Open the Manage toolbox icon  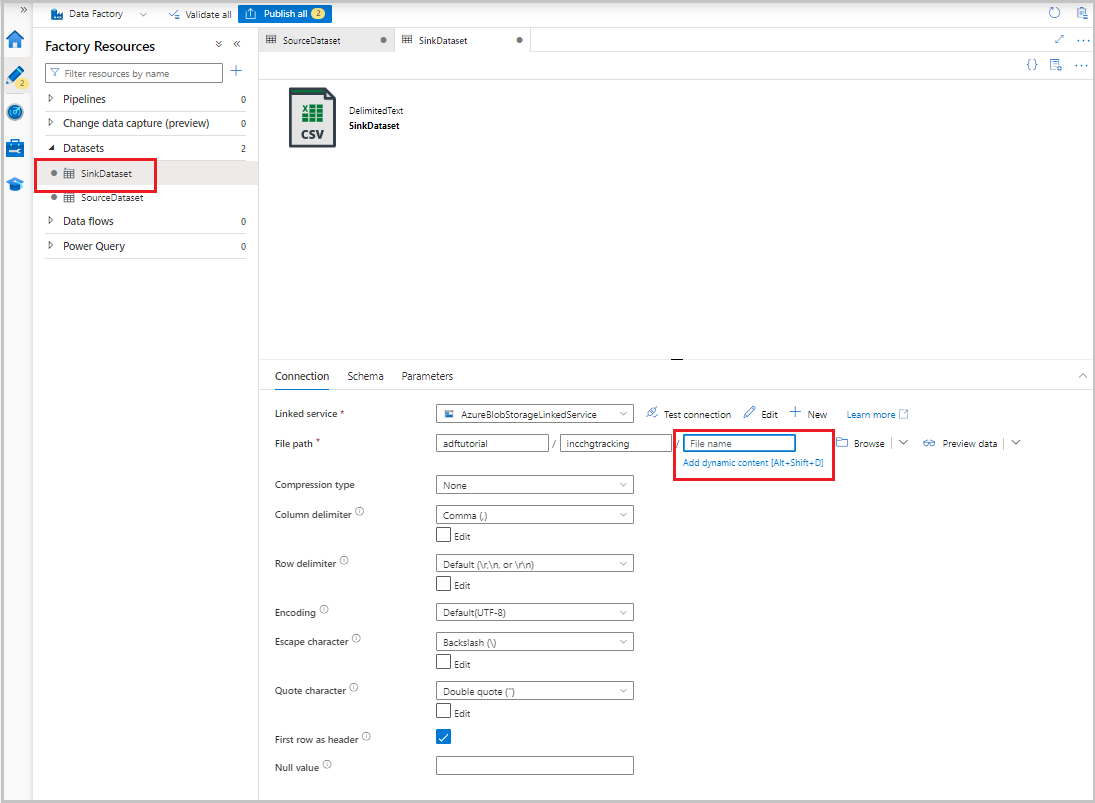pos(15,148)
